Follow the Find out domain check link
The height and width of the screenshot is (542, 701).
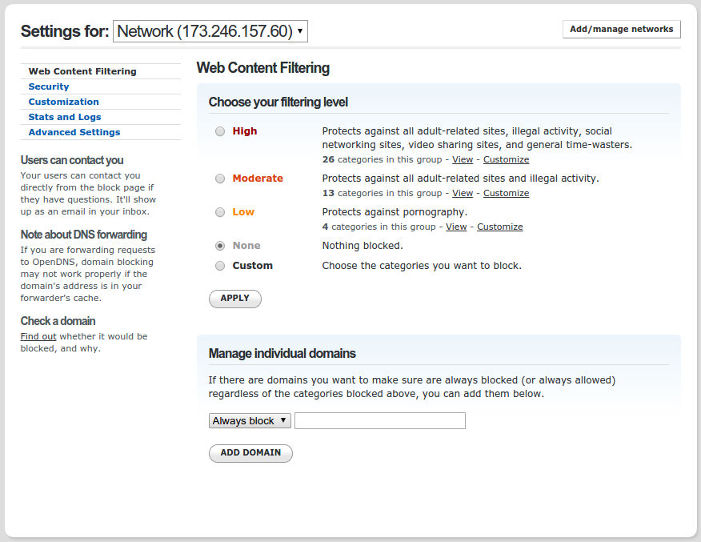click(x=38, y=336)
